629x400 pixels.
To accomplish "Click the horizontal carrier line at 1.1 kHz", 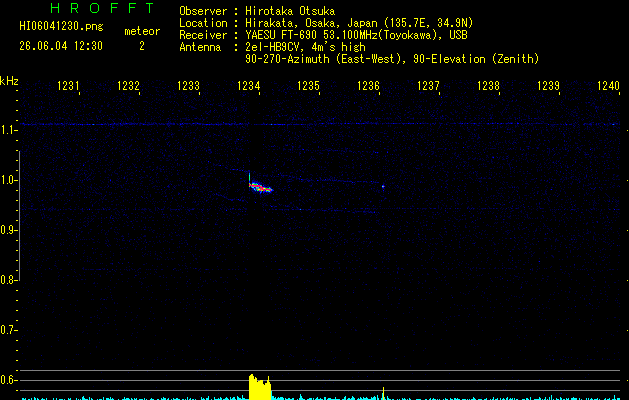I will (x=321, y=124).
